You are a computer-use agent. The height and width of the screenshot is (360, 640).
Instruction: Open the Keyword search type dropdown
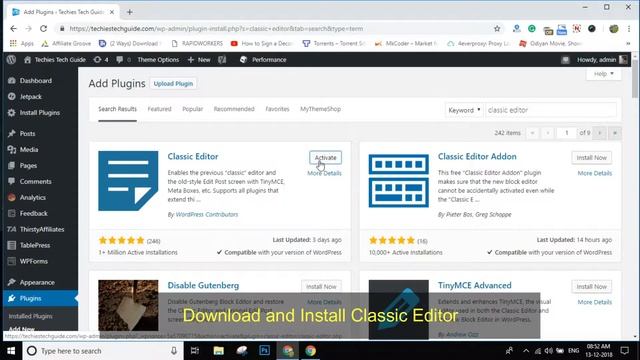464,110
